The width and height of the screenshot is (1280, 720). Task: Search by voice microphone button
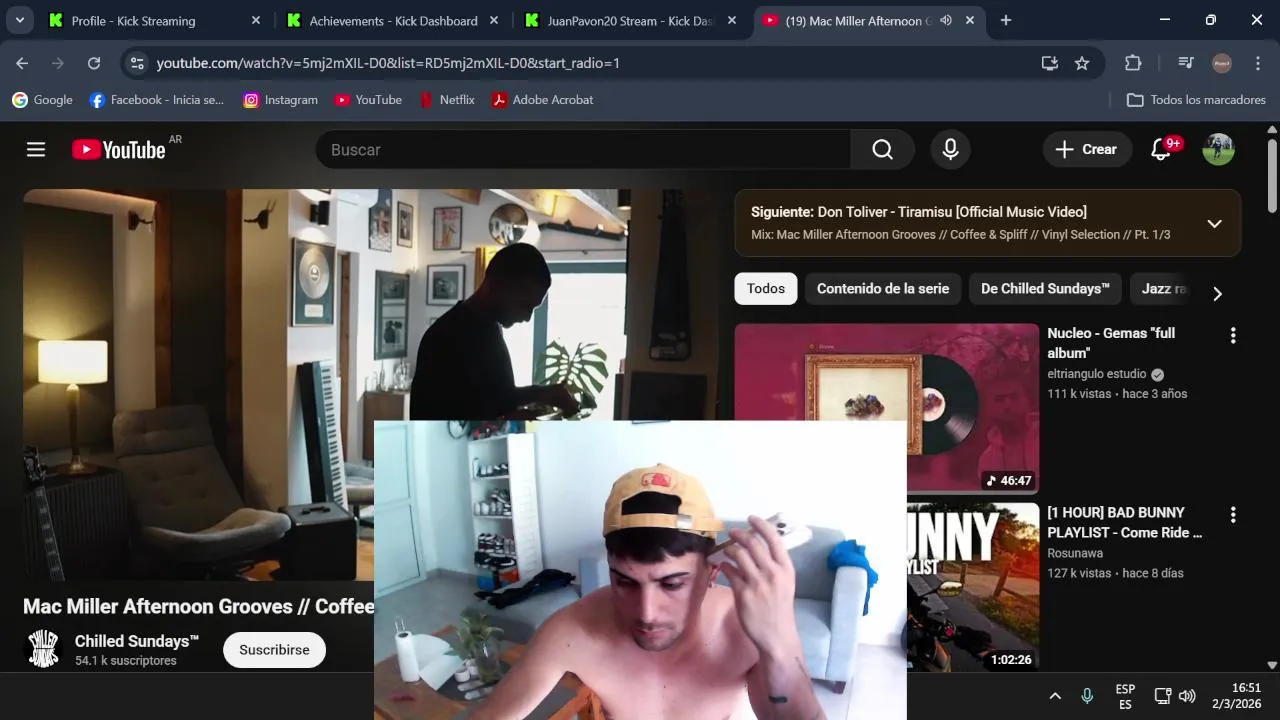[x=950, y=149]
